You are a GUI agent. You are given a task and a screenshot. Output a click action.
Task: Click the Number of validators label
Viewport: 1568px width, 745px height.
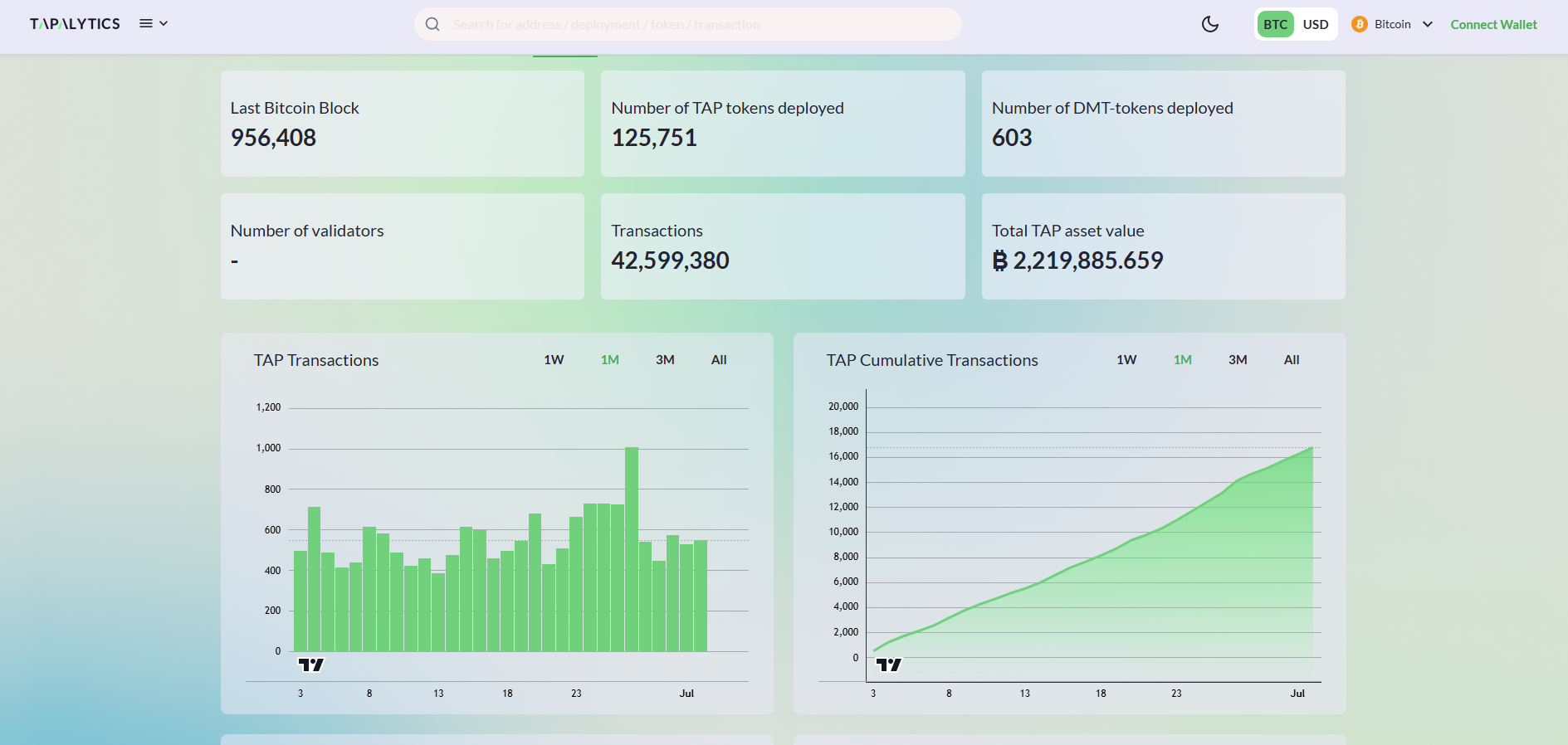coord(307,231)
